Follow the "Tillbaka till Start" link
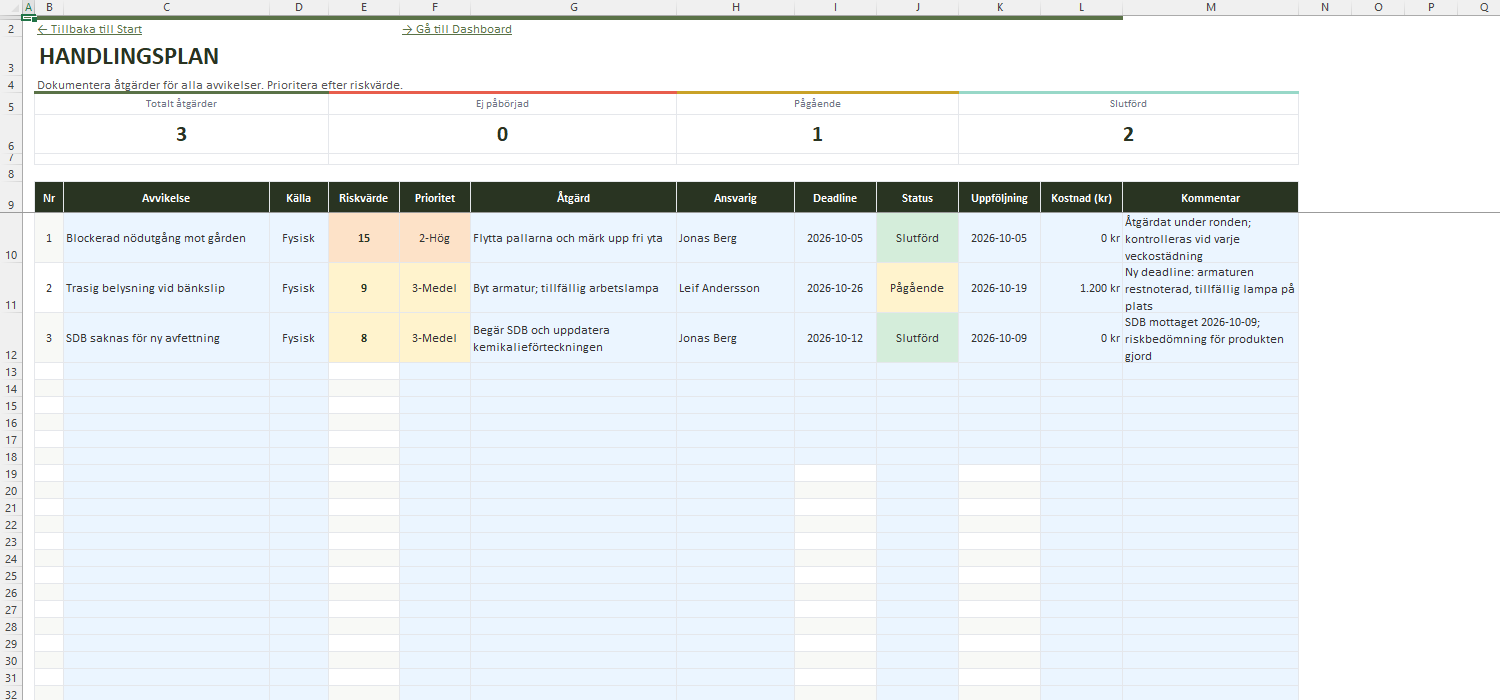This screenshot has height=700, width=1500. click(x=90, y=29)
